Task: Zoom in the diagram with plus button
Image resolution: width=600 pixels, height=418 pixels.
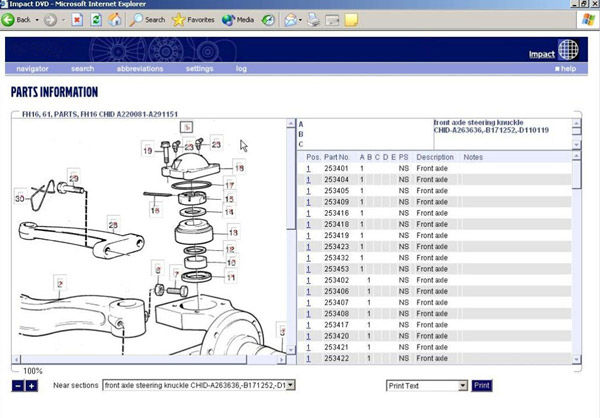Action: point(31,386)
